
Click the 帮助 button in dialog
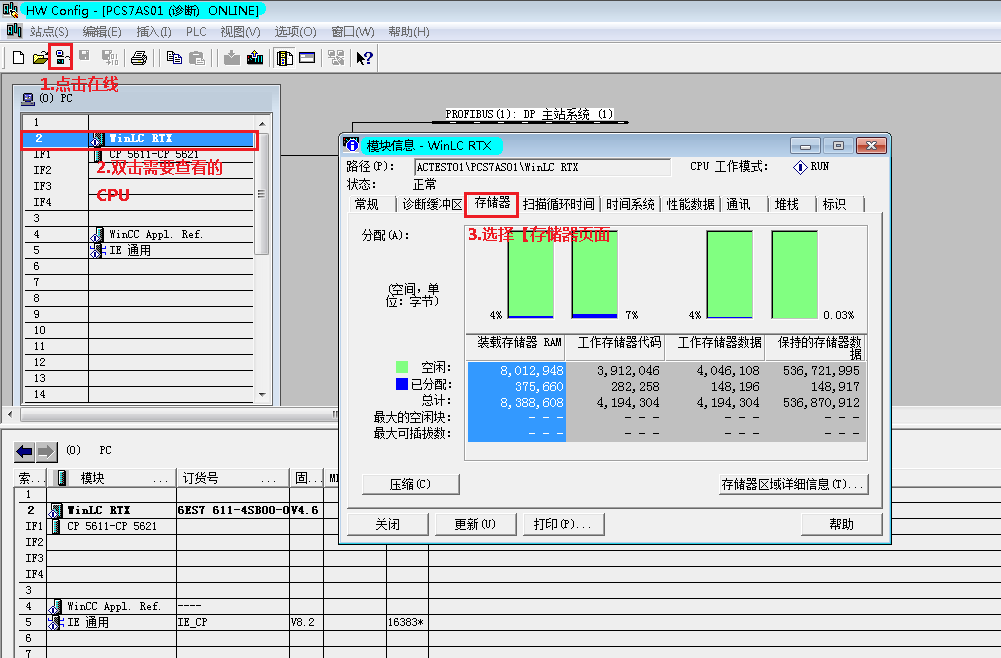coord(841,524)
